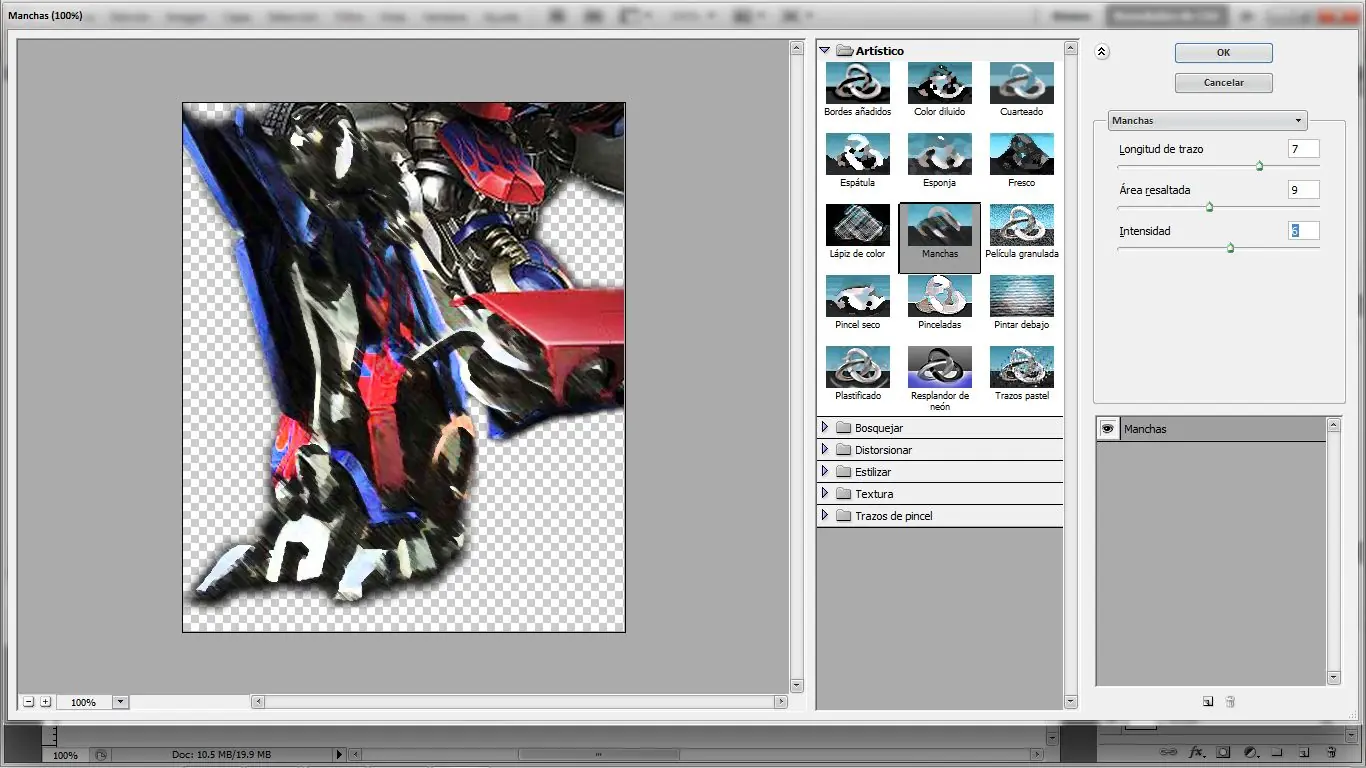Viewport: 1366px width, 768px height.
Task: Click the filter preview image
Action: (404, 367)
